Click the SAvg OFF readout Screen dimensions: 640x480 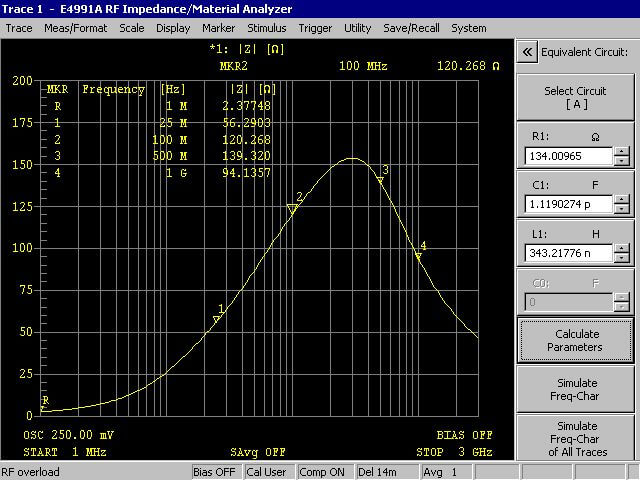[257, 452]
